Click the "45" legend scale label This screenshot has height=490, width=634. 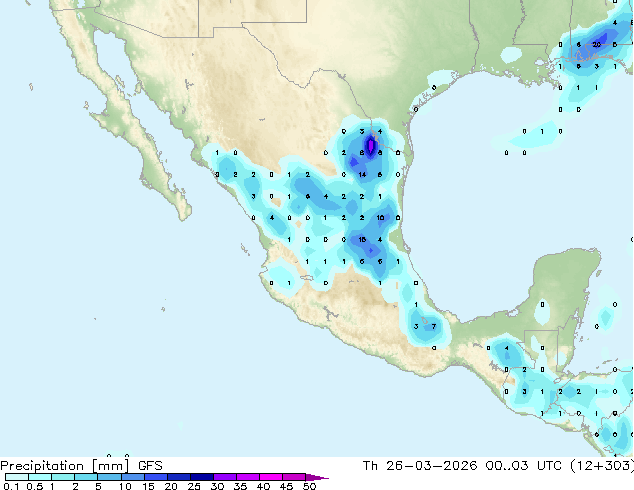[x=286, y=486]
